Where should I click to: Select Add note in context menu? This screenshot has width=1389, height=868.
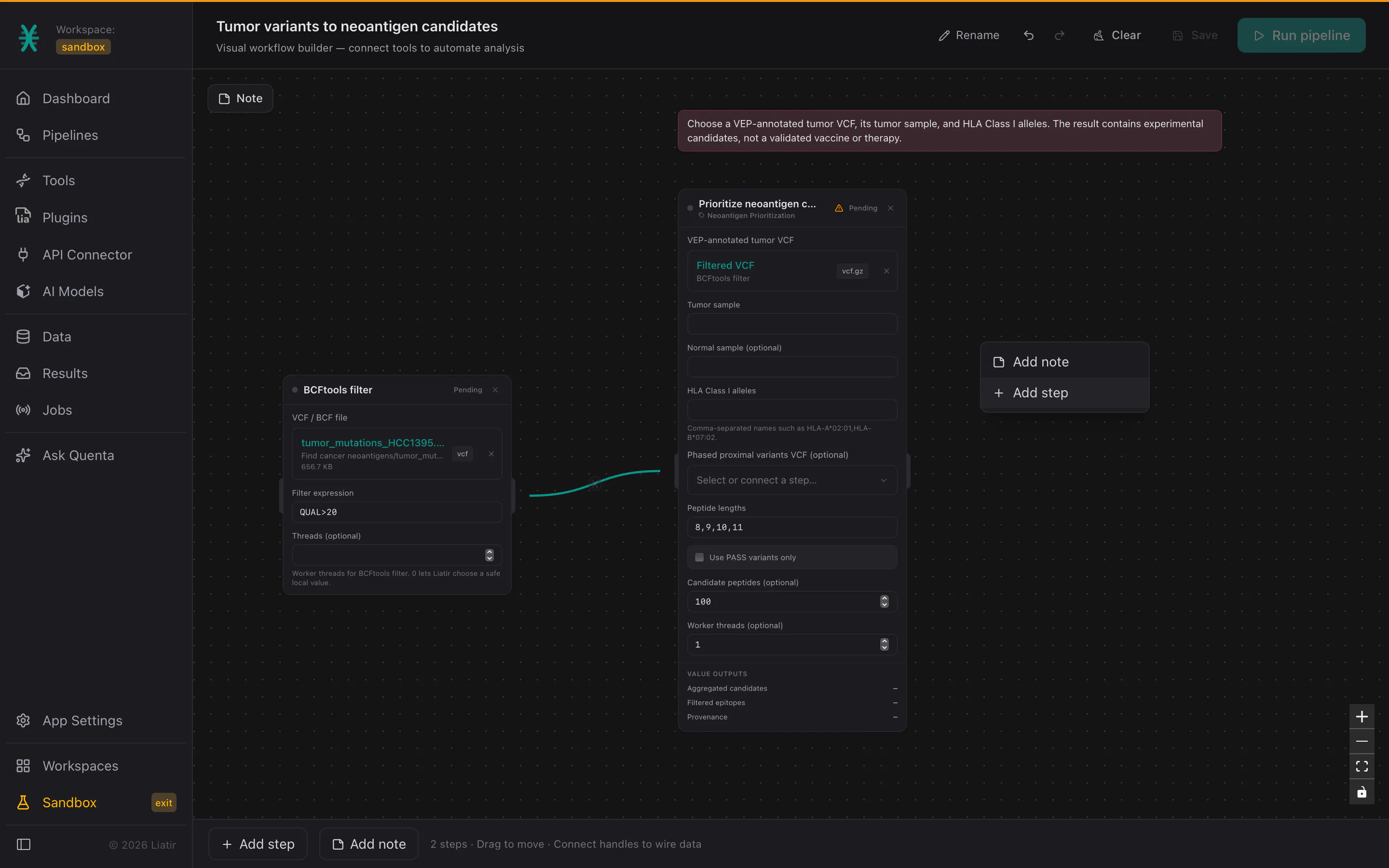(x=1065, y=362)
